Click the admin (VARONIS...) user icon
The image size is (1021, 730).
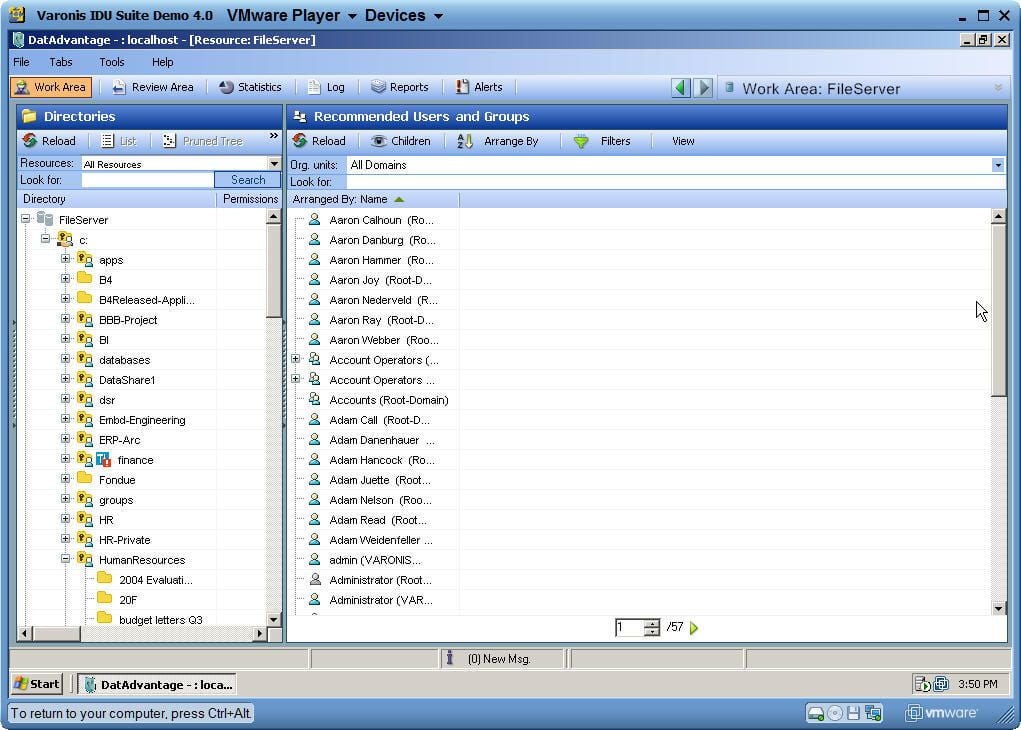pos(315,559)
